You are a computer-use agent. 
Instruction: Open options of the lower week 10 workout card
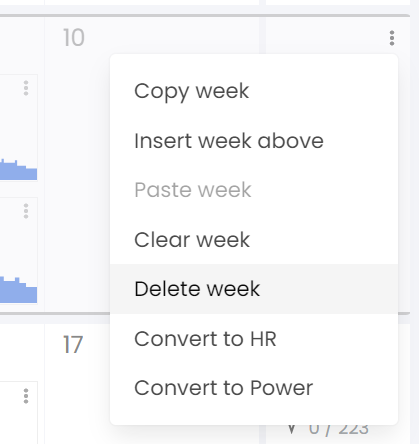(26, 211)
